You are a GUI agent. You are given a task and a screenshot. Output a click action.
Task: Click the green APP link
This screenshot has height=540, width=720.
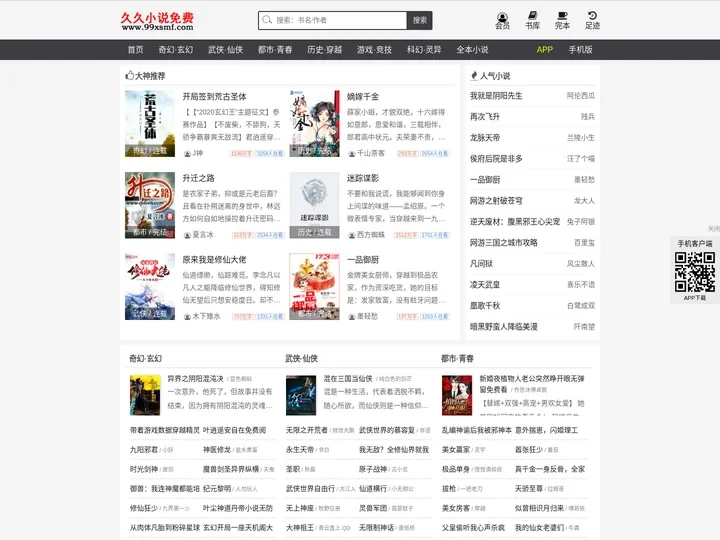pos(545,50)
